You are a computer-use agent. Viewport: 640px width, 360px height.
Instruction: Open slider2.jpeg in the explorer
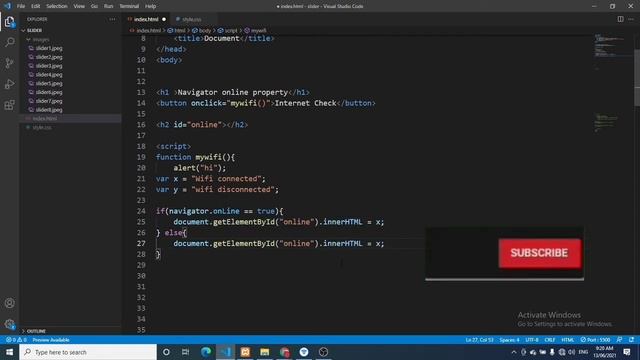click(49, 57)
